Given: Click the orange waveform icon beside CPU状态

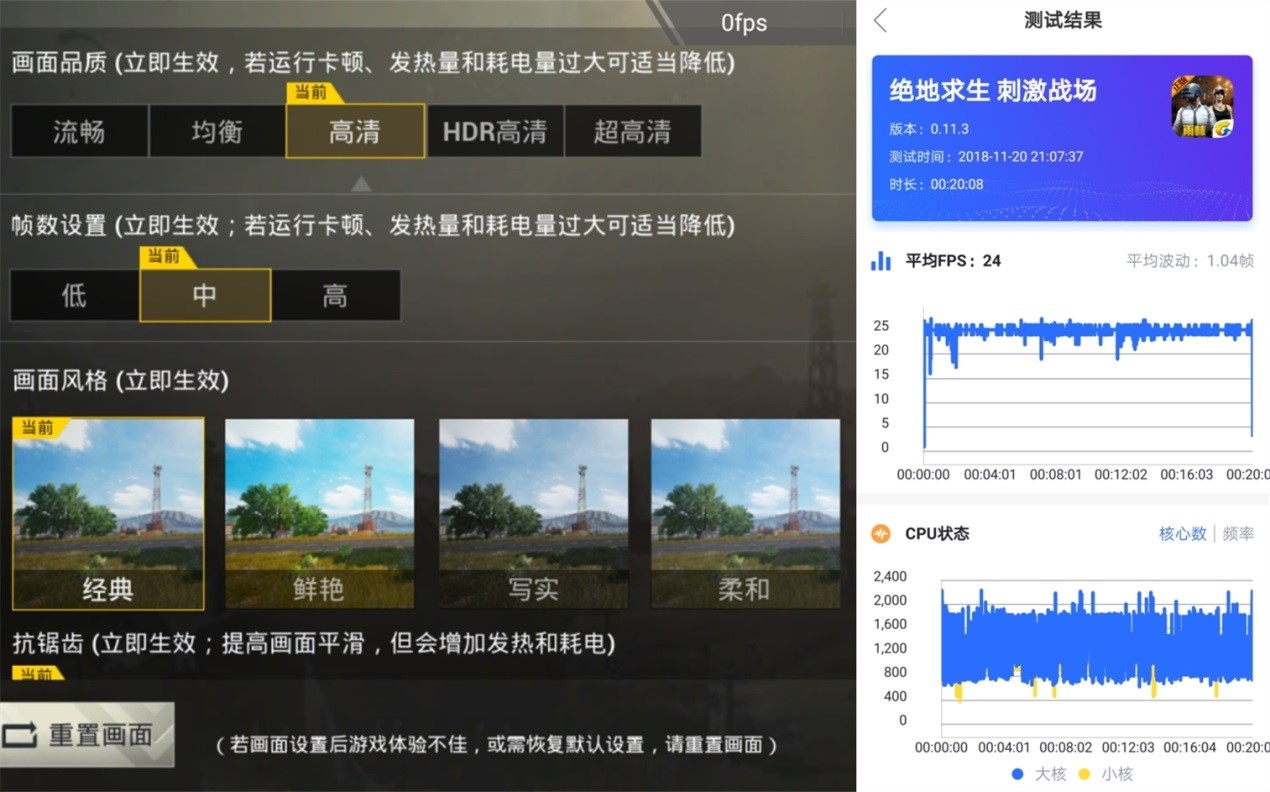Looking at the screenshot, I should pos(881,533).
